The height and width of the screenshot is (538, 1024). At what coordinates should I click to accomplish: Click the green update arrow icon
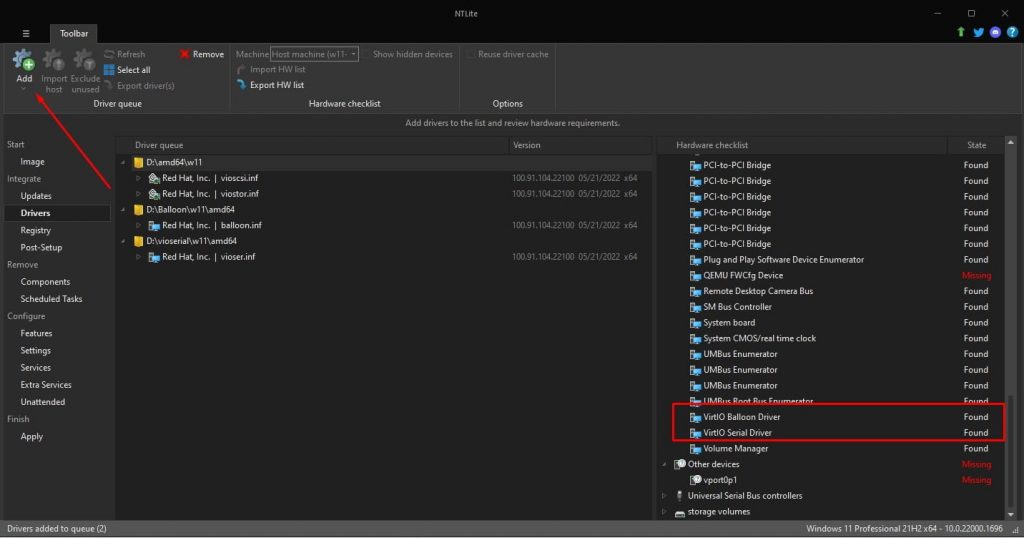point(961,32)
